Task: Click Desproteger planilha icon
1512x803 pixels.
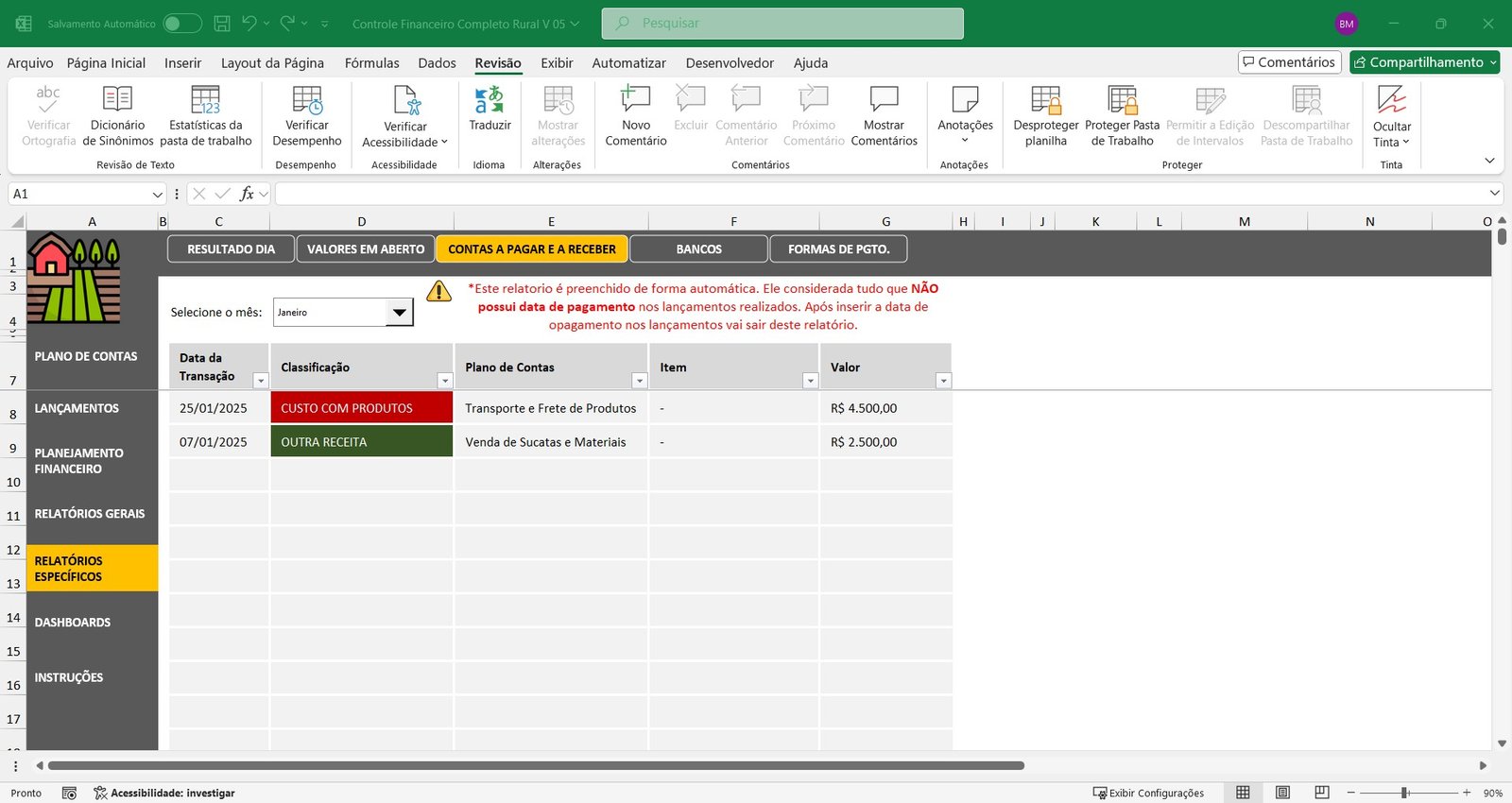Action: 1045,100
